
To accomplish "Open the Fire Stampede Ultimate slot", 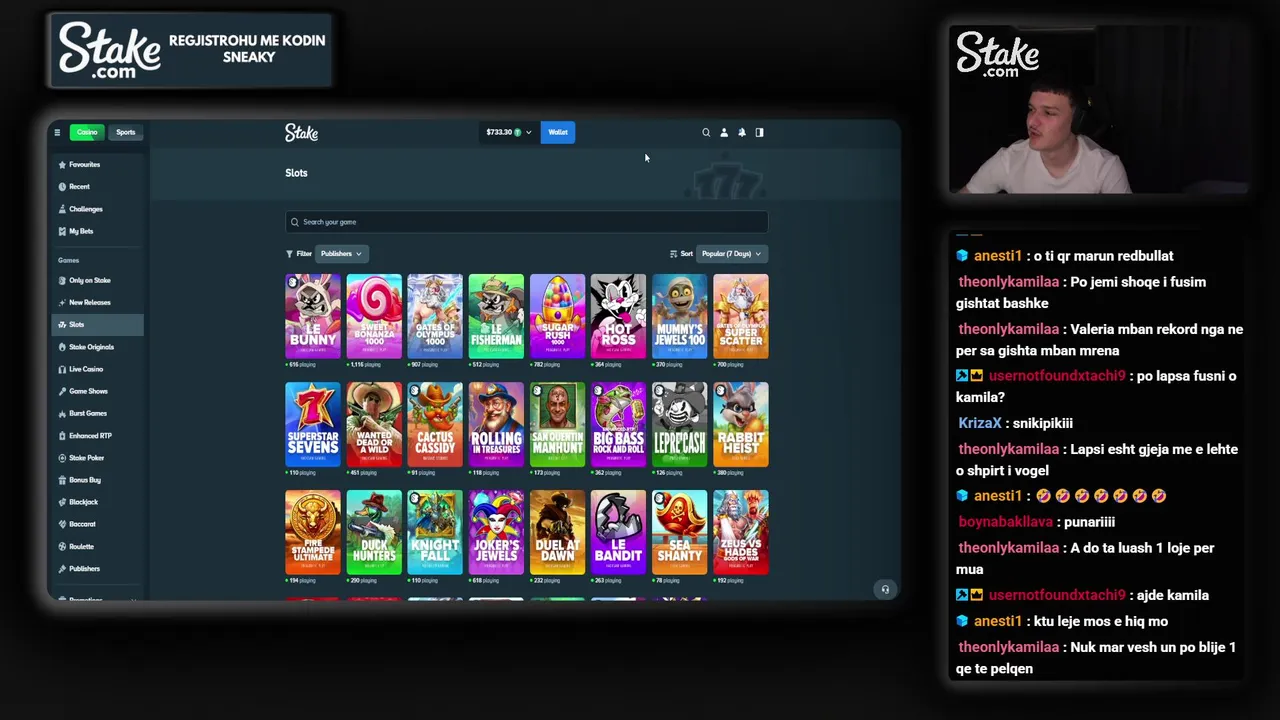I will click(x=313, y=532).
